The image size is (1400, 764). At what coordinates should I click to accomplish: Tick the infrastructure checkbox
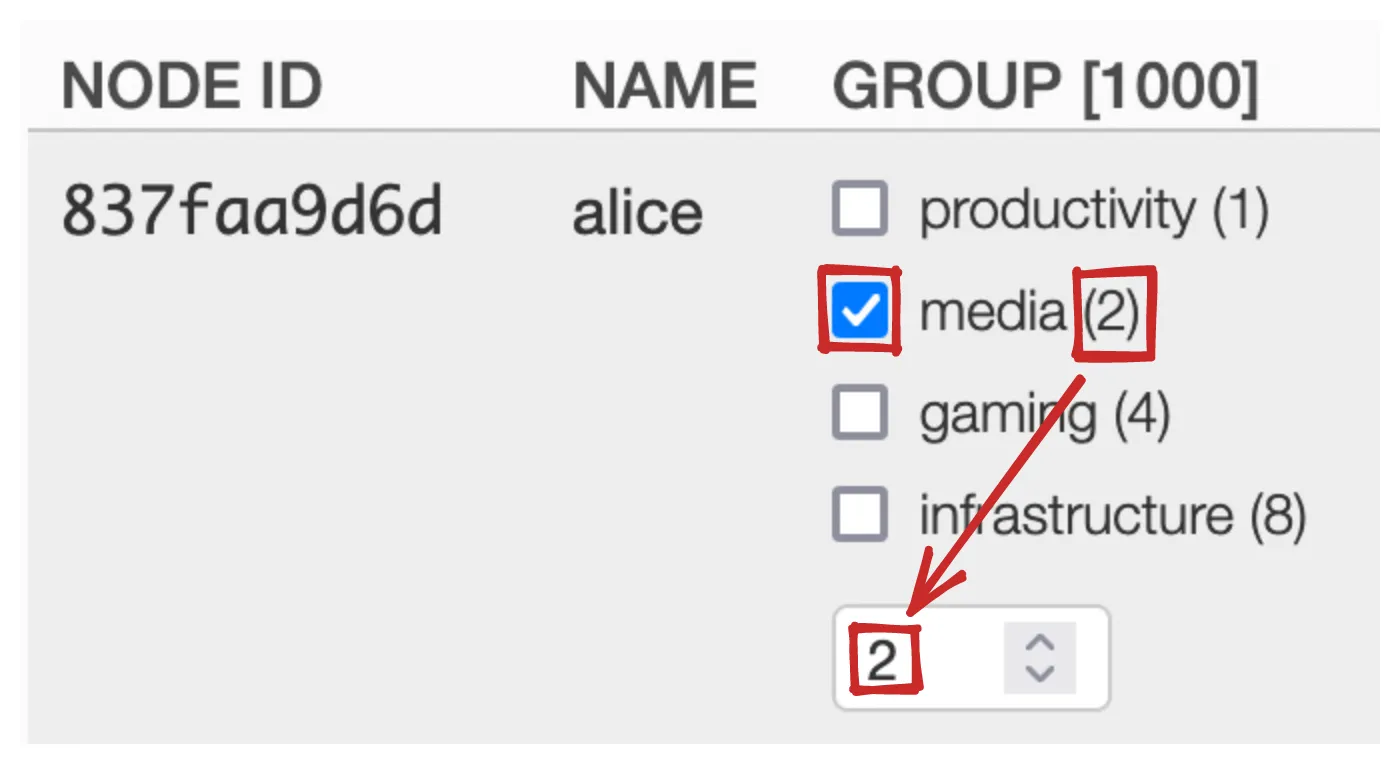point(859,514)
